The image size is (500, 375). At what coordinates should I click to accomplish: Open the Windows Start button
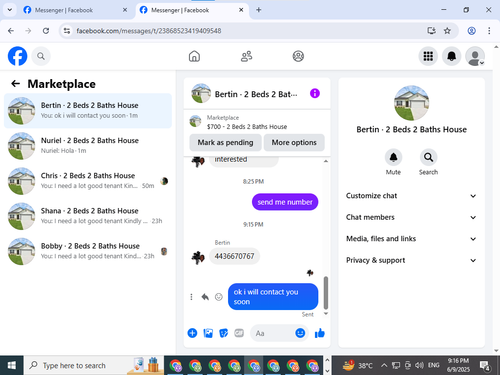pyautogui.click(x=12, y=365)
